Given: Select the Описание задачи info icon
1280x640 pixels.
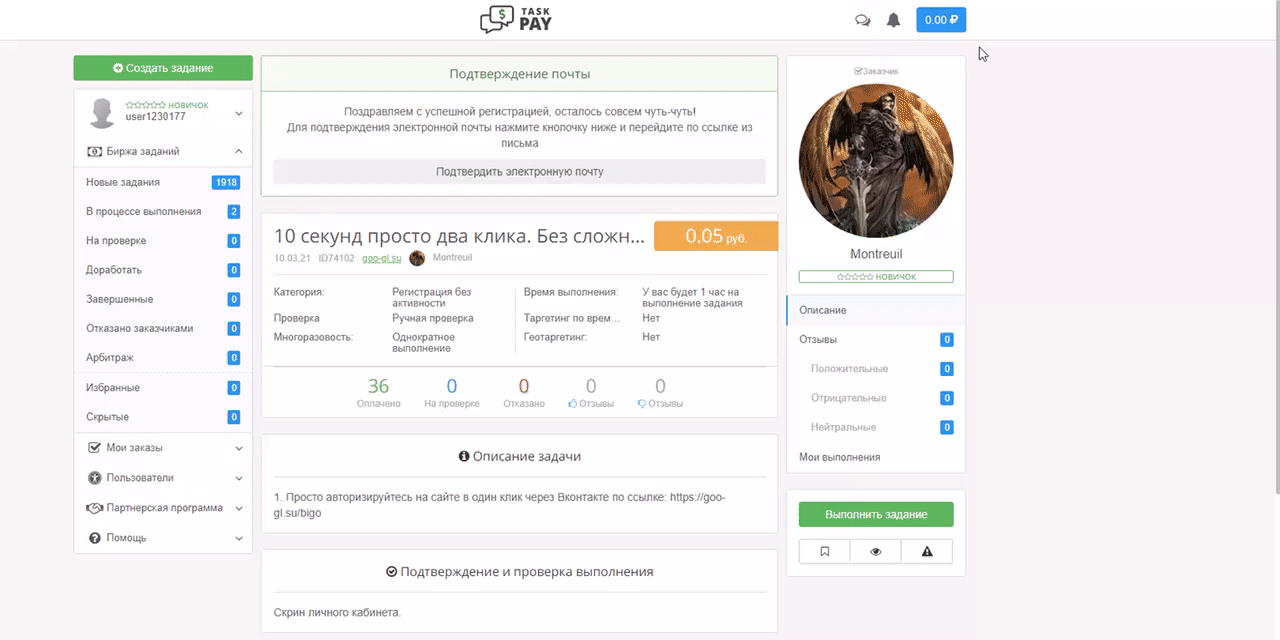Looking at the screenshot, I should tap(464, 456).
